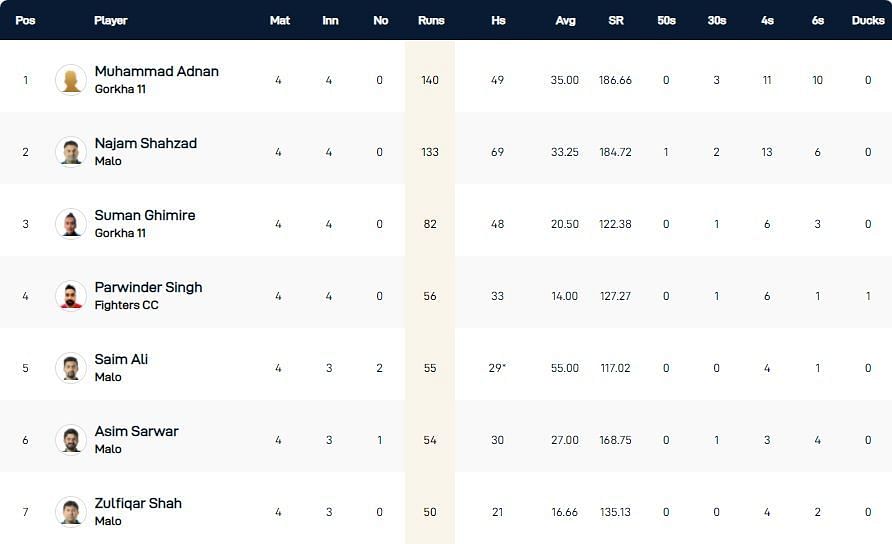Click Muhammad Adnan's avatar icon

[x=71, y=80]
